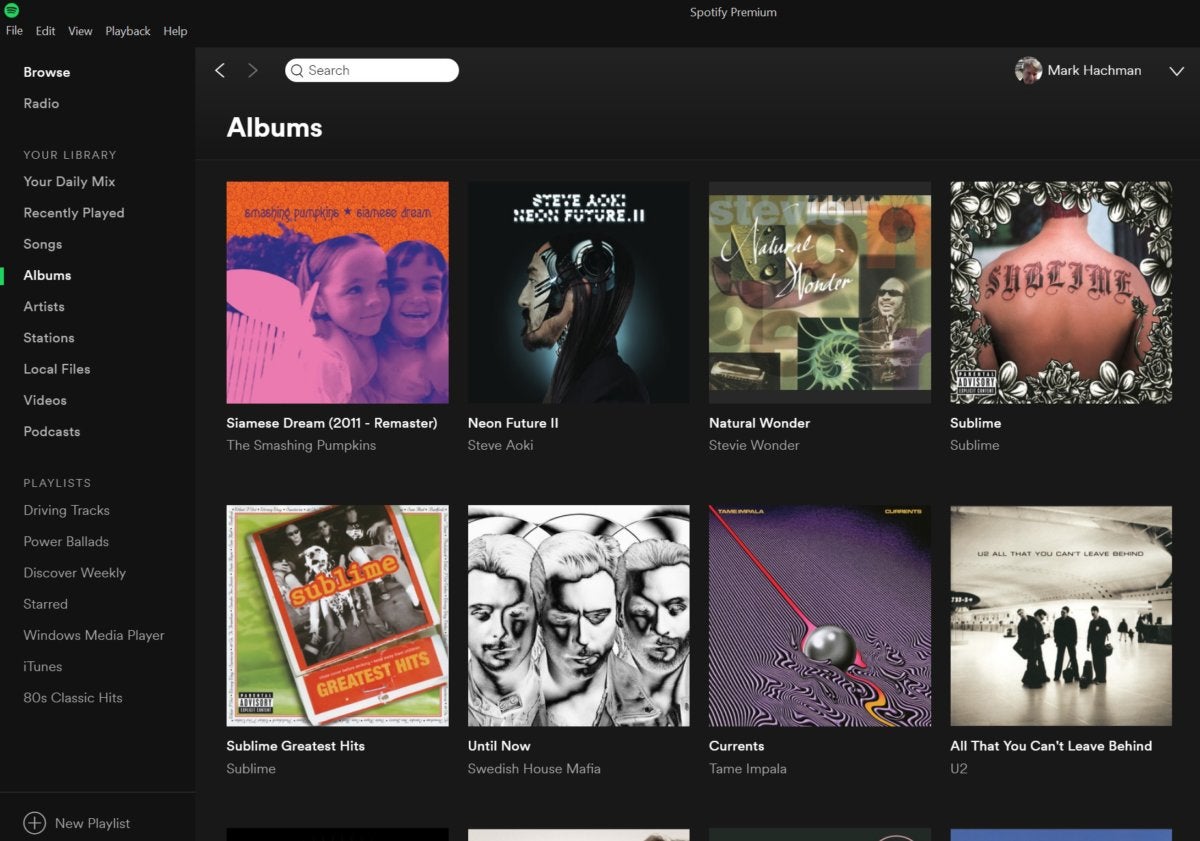
Task: Click the Sublime Greatest Hits title
Action: [296, 746]
